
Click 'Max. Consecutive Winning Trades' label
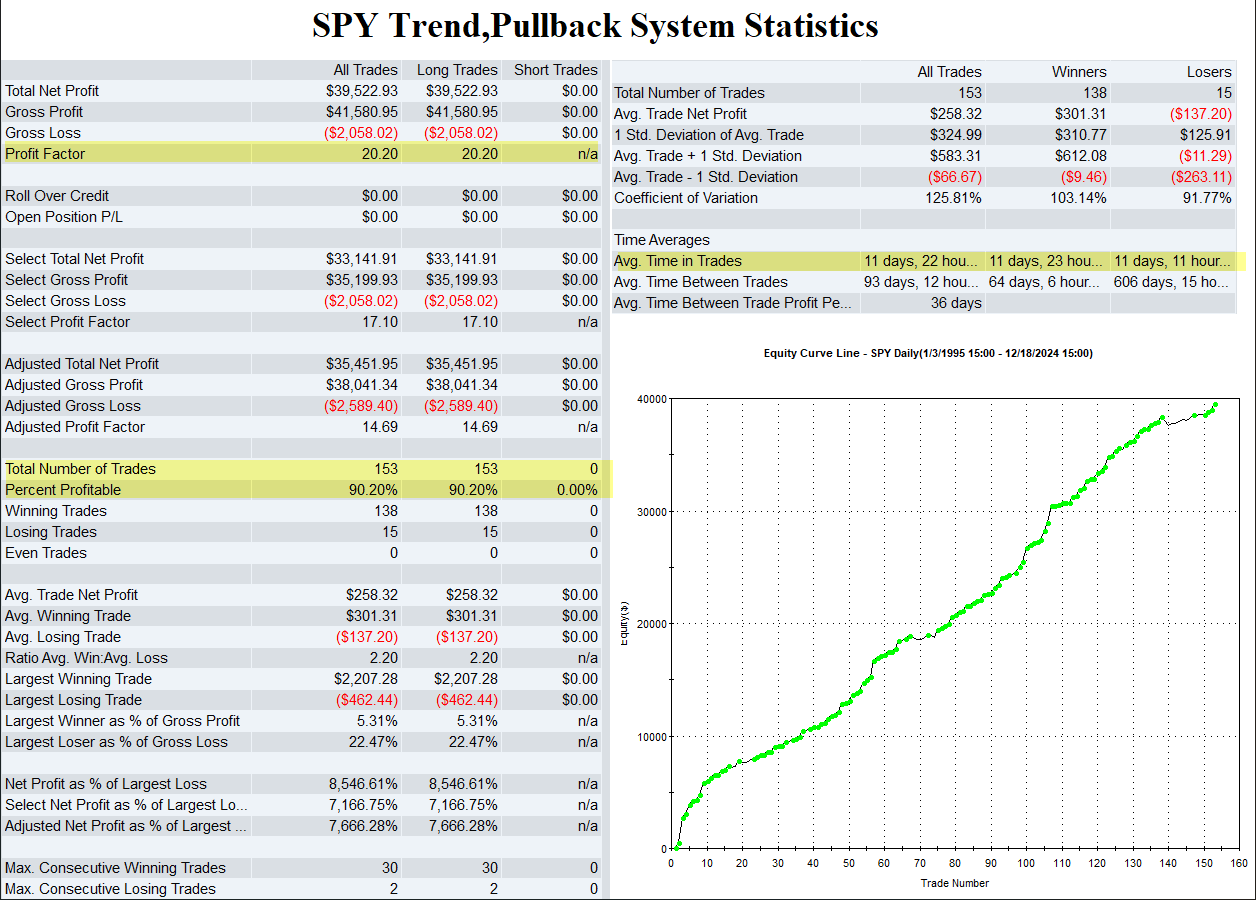tap(116, 868)
